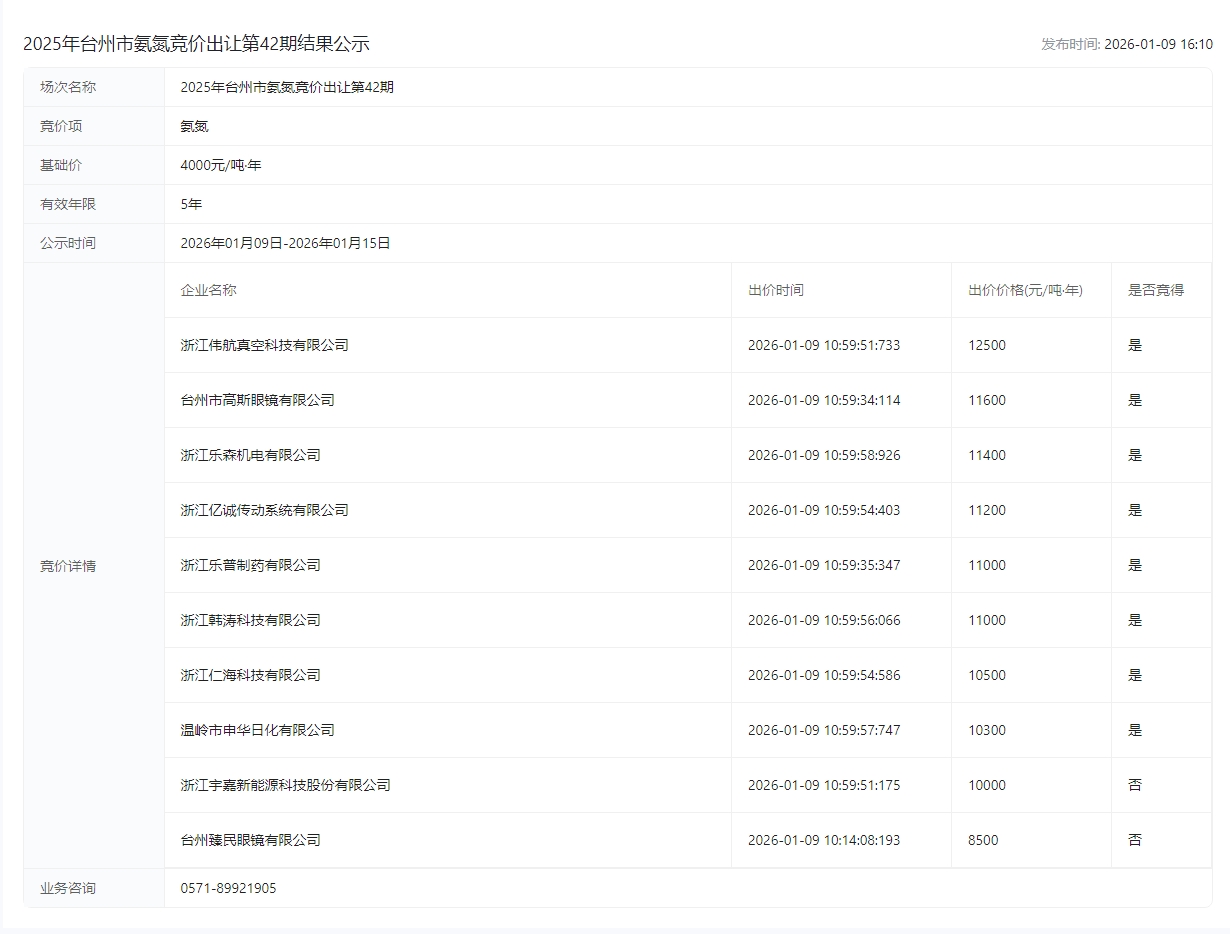This screenshot has width=1230, height=934.
Task: Select company 浙江伟航真空科技有限公司
Action: [x=264, y=345]
